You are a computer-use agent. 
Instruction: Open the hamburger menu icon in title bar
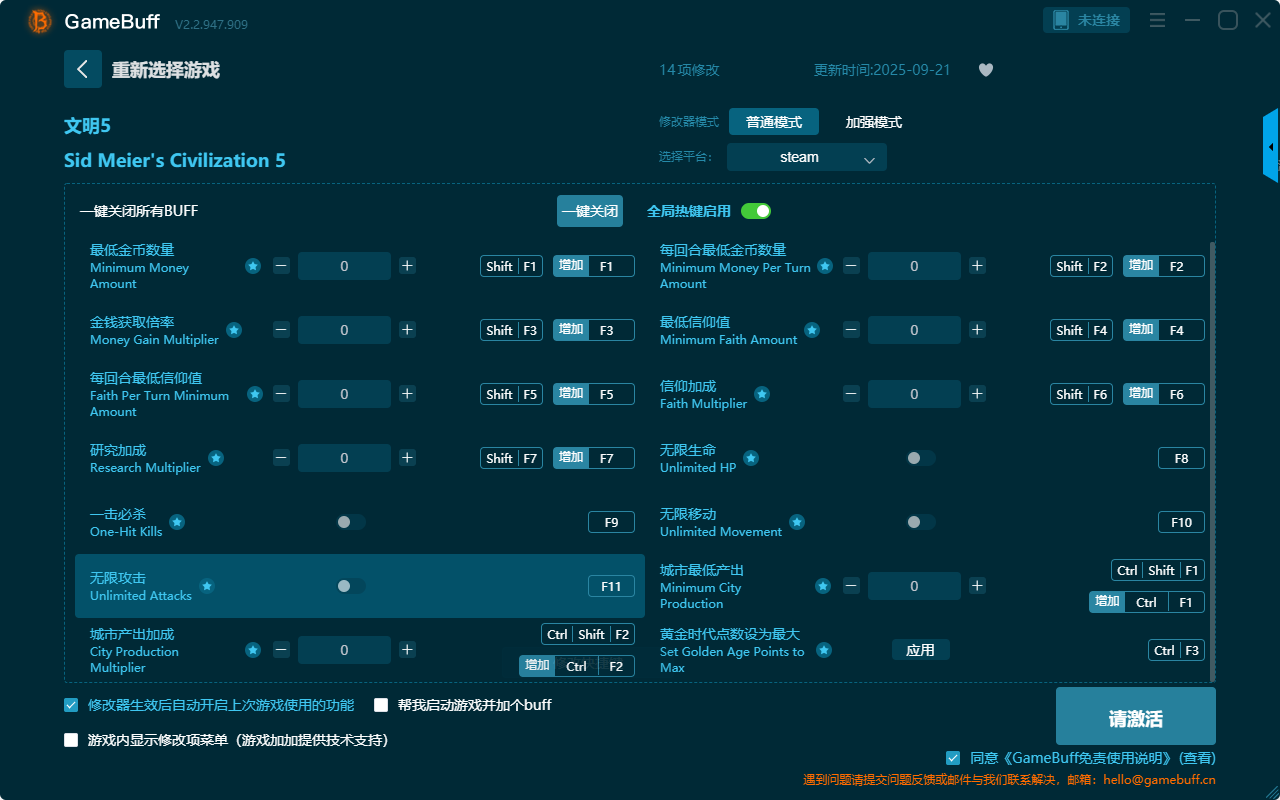[x=1157, y=20]
